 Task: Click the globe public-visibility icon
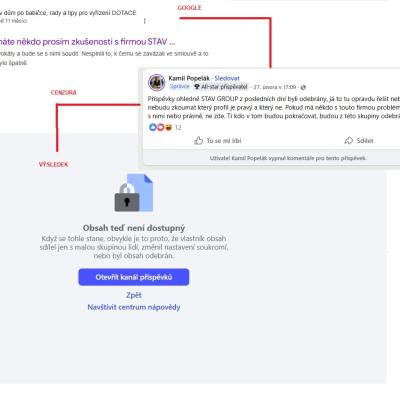[303, 87]
